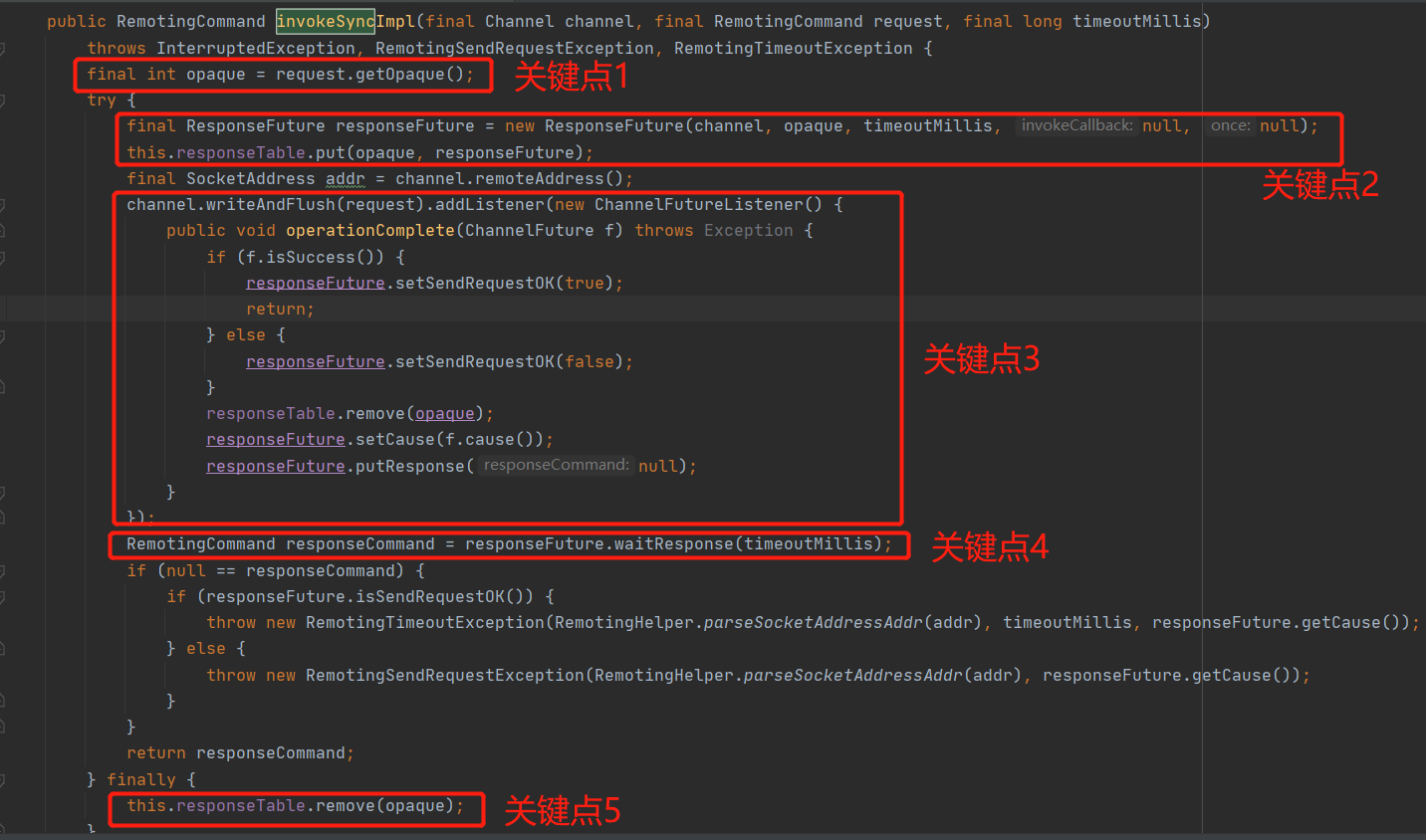Fold the channel.writeAndFlush listener block in gutter
The image size is (1426, 840).
[3, 205]
